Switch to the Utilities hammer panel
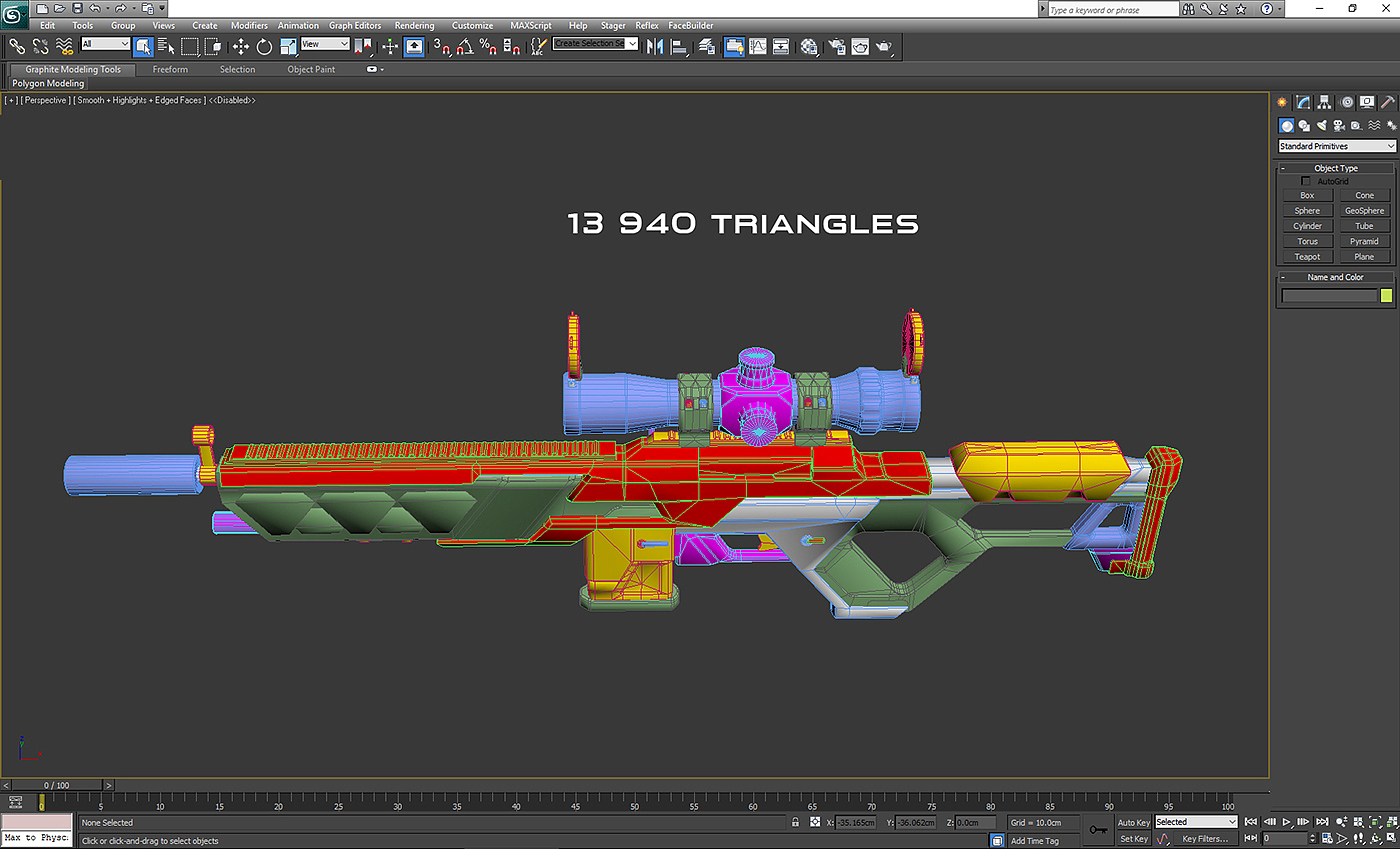 pyautogui.click(x=1388, y=102)
